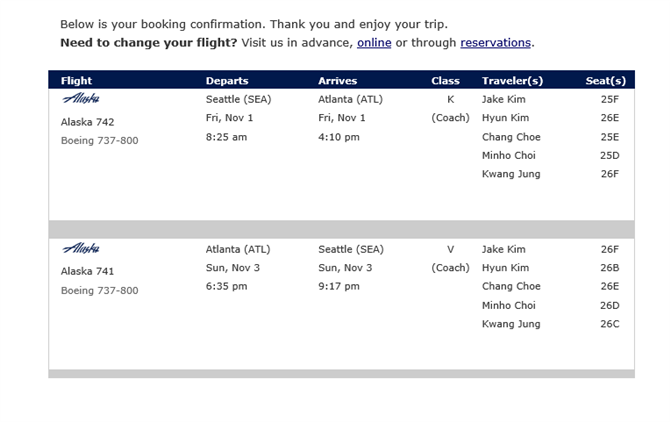Image resolution: width=670 pixels, height=422 pixels.
Task: Select the Alaska 741 flight number text
Action: point(87,271)
